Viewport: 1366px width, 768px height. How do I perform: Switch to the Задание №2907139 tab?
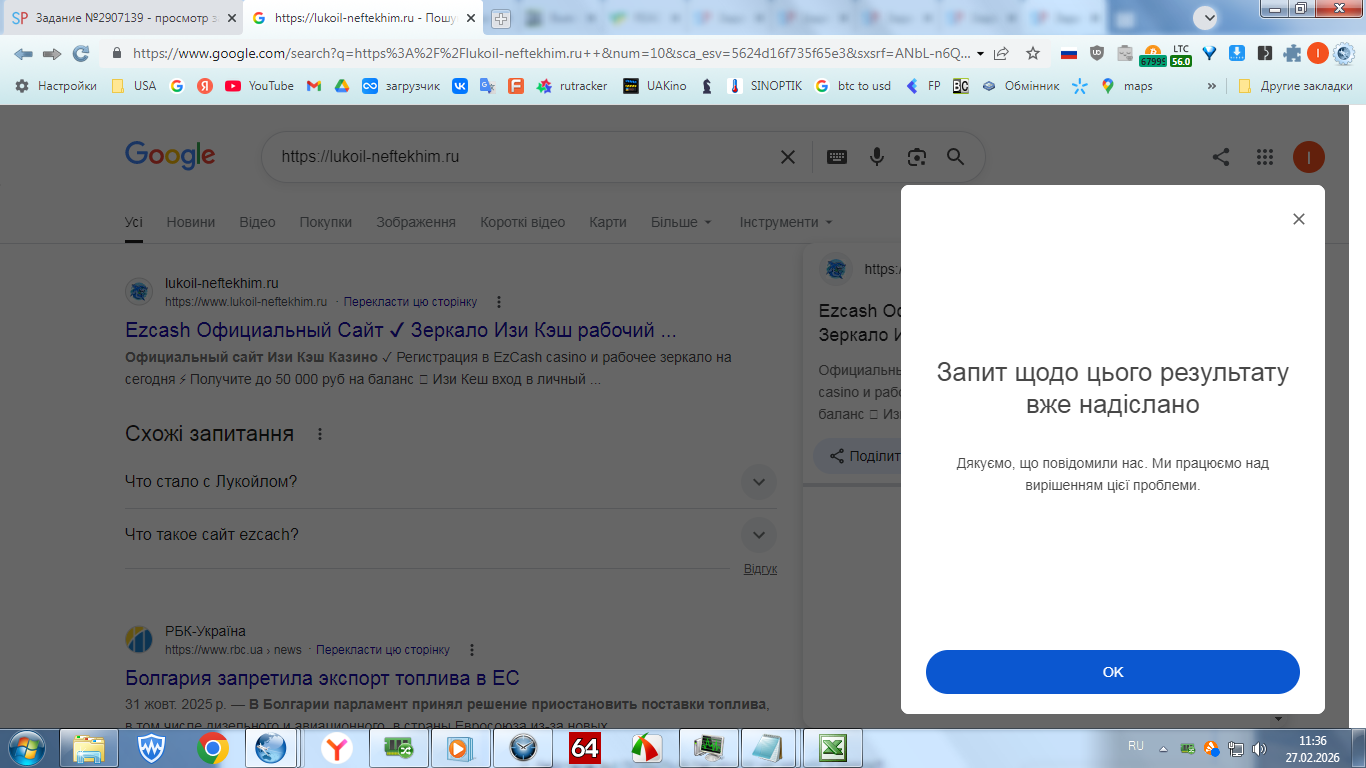point(123,18)
